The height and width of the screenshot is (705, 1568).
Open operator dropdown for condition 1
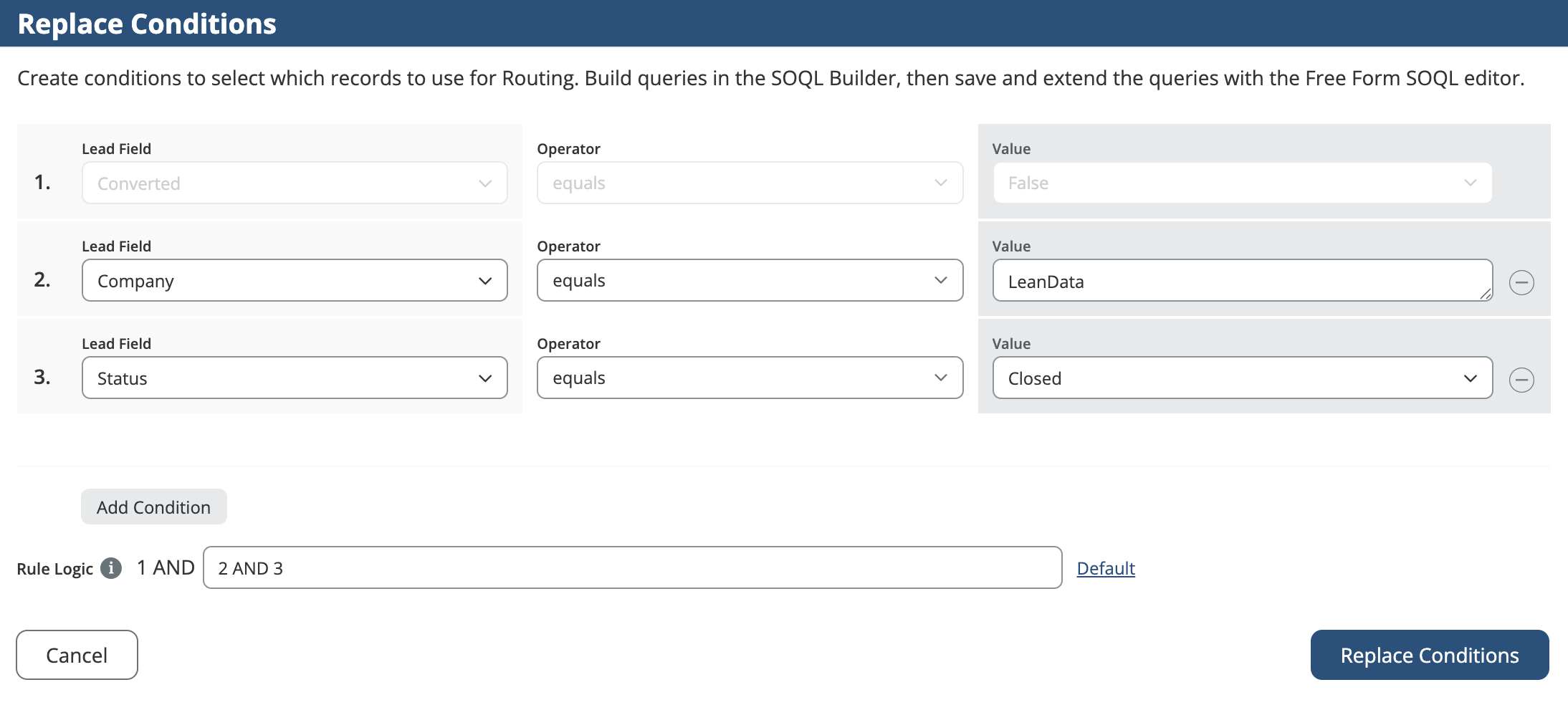[750, 183]
